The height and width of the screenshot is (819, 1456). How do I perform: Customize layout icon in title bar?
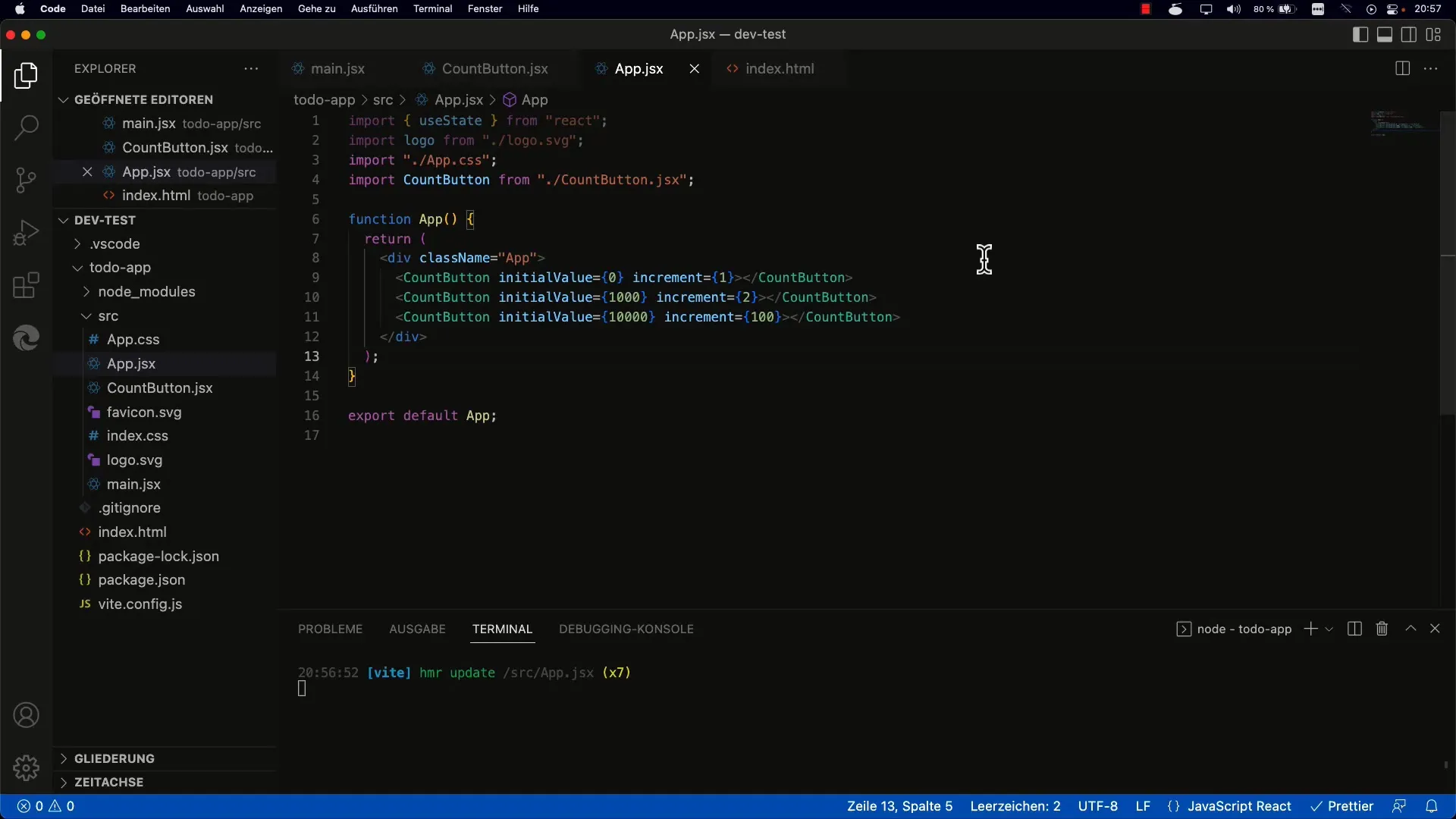point(1433,35)
